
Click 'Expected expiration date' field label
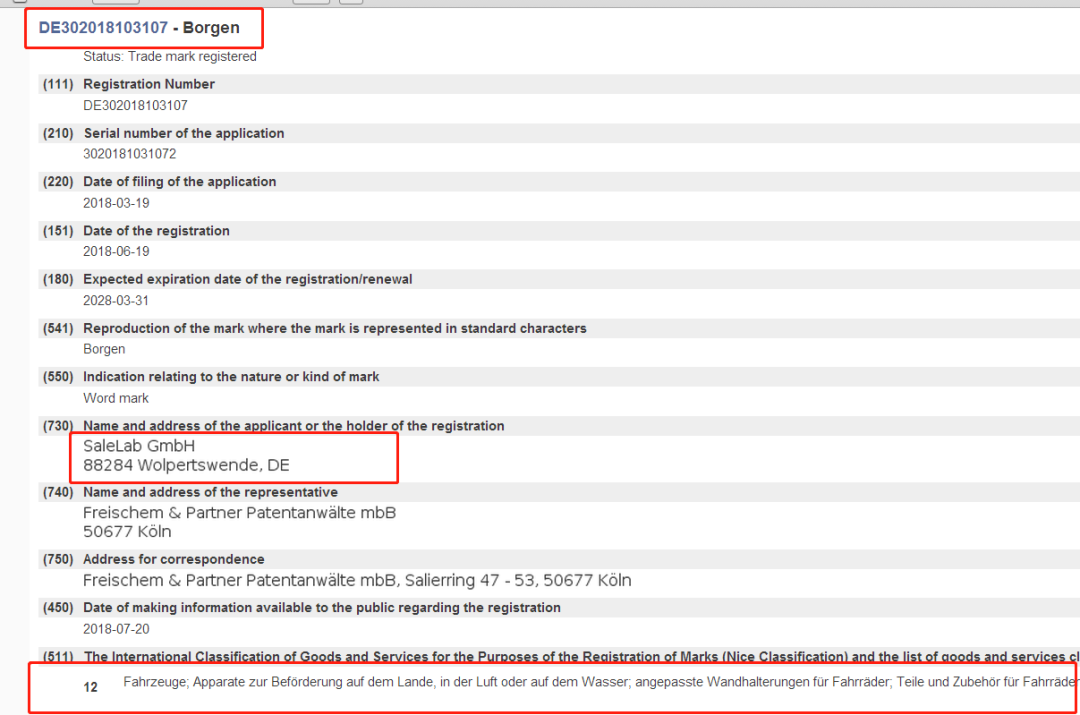tap(248, 279)
